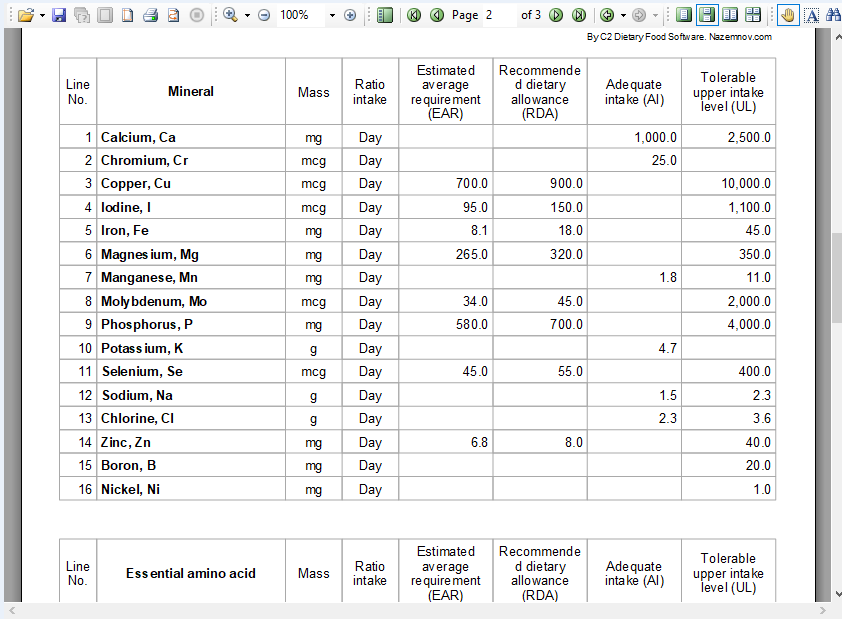Click the 'Iodine, I' row name
Image resolution: width=842 pixels, height=619 pixels.
tap(126, 207)
